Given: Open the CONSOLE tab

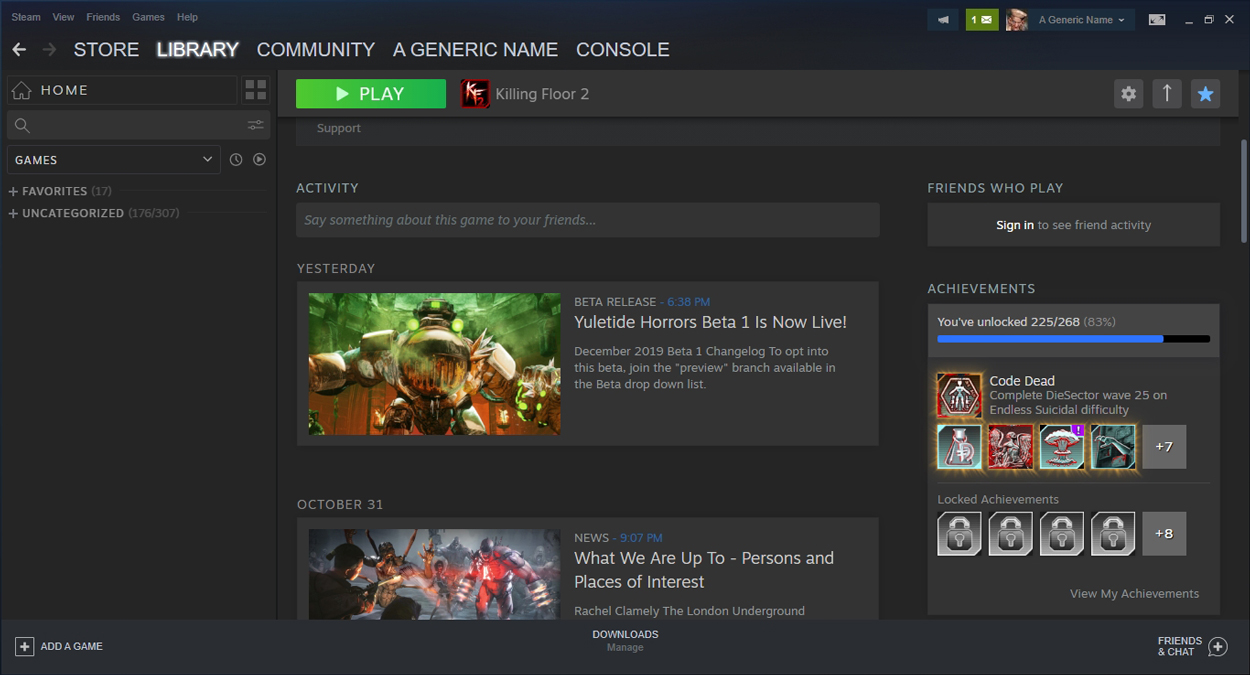Looking at the screenshot, I should pyautogui.click(x=623, y=49).
